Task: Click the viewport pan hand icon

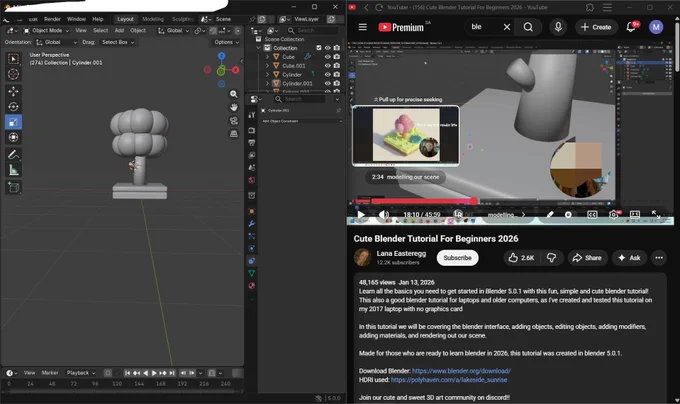Action: (234, 107)
